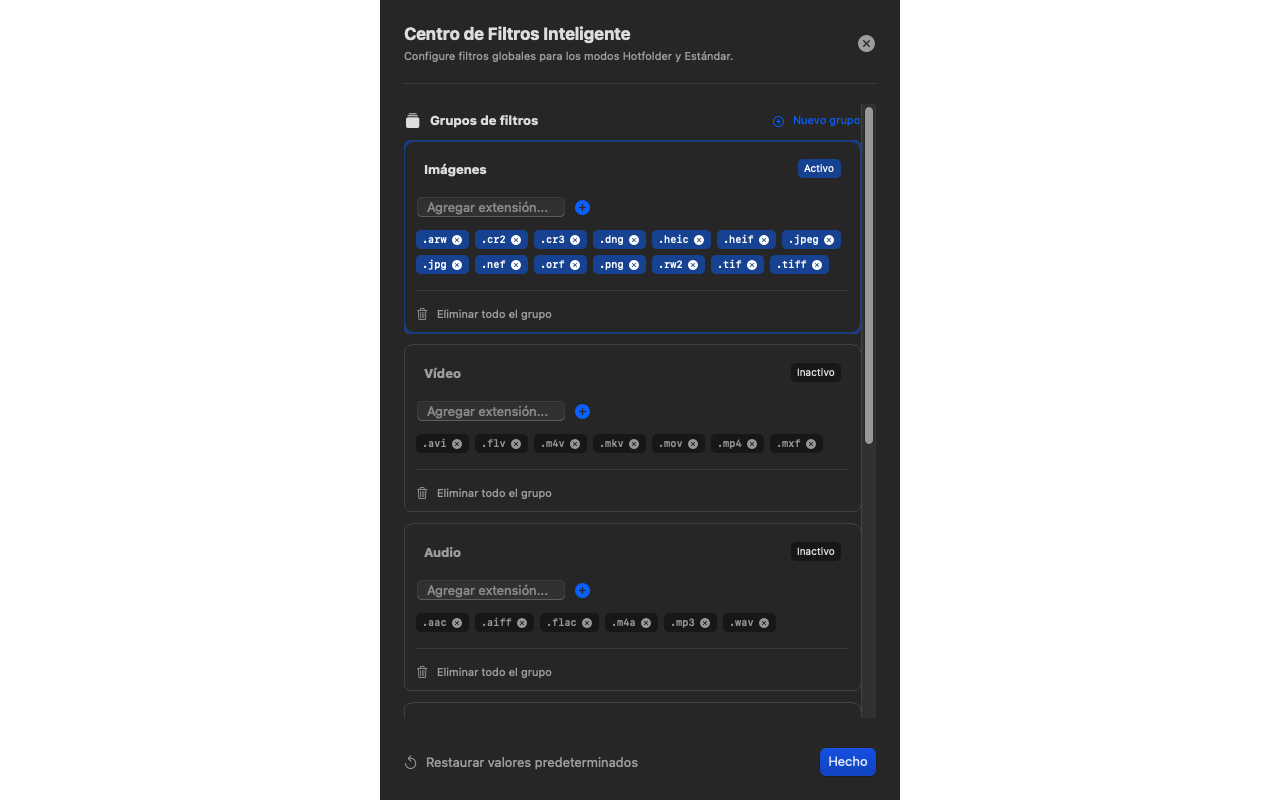Focus the Agregar extensión field in Vídeo
The image size is (1280, 800).
[x=491, y=412]
